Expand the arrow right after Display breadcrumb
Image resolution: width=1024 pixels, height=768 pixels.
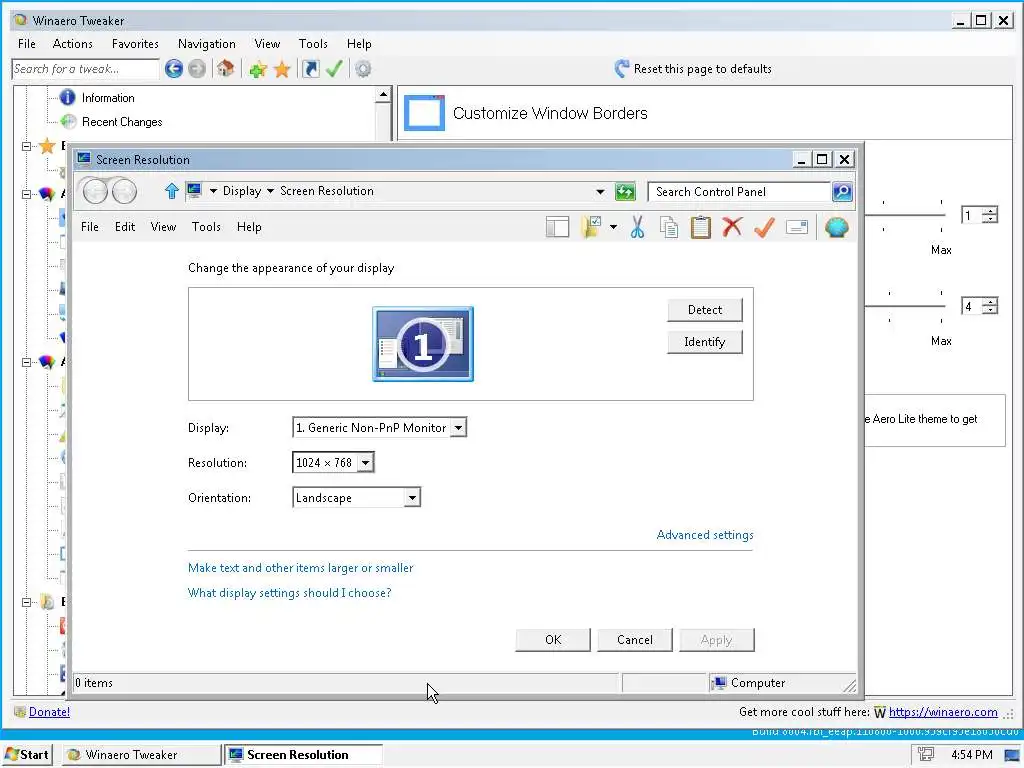point(270,191)
